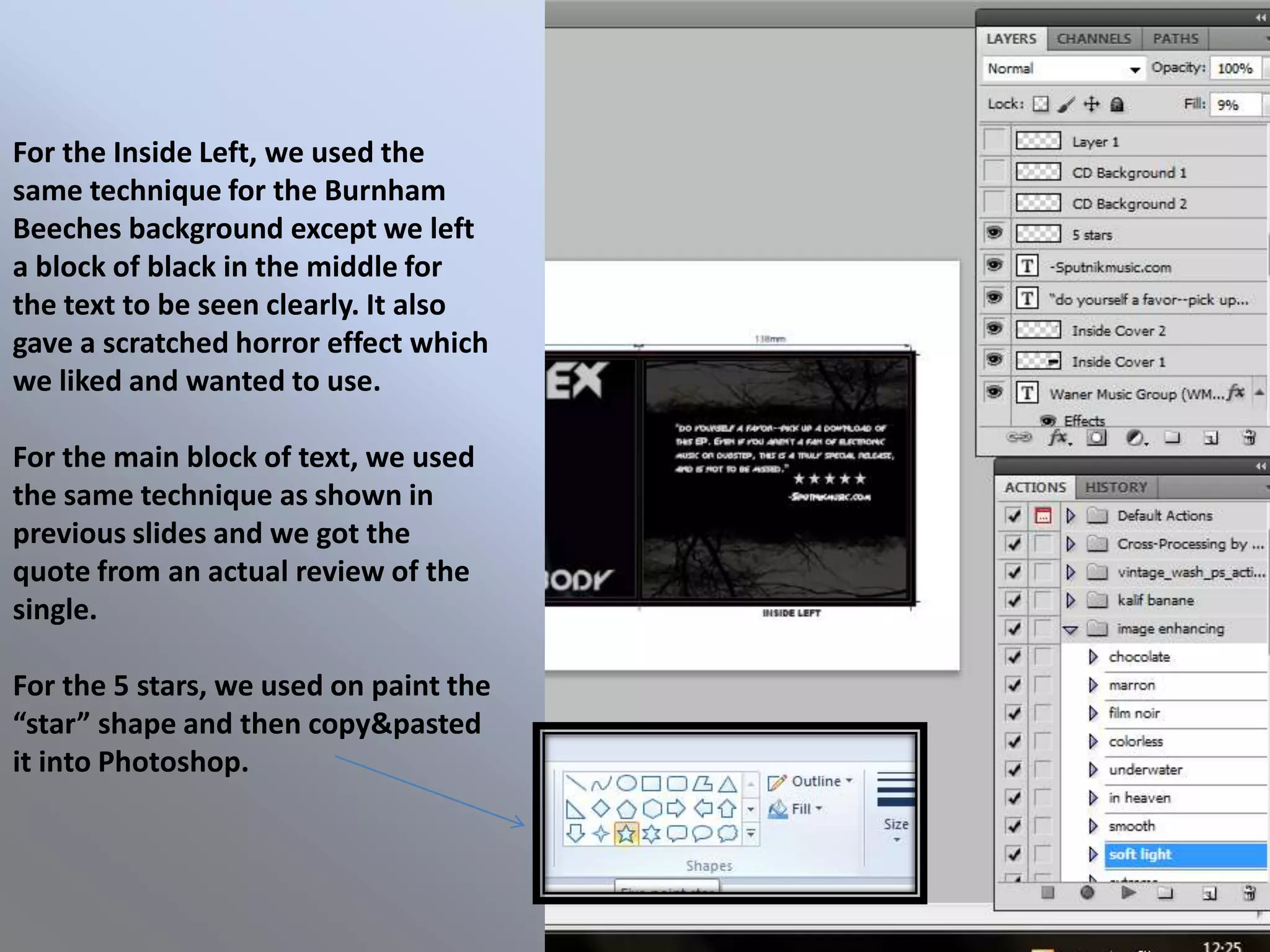
Task: Toggle the kalif banane action checkmark
Action: click(x=1014, y=600)
